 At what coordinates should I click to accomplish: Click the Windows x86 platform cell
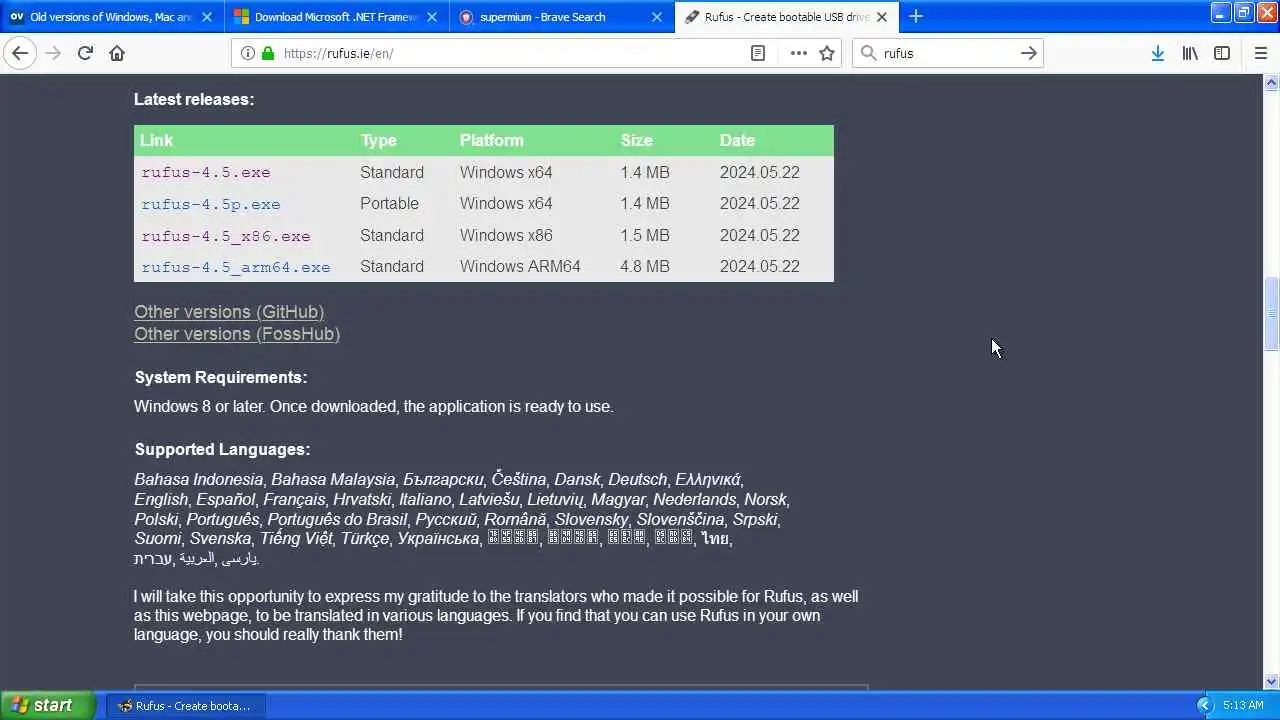506,236
